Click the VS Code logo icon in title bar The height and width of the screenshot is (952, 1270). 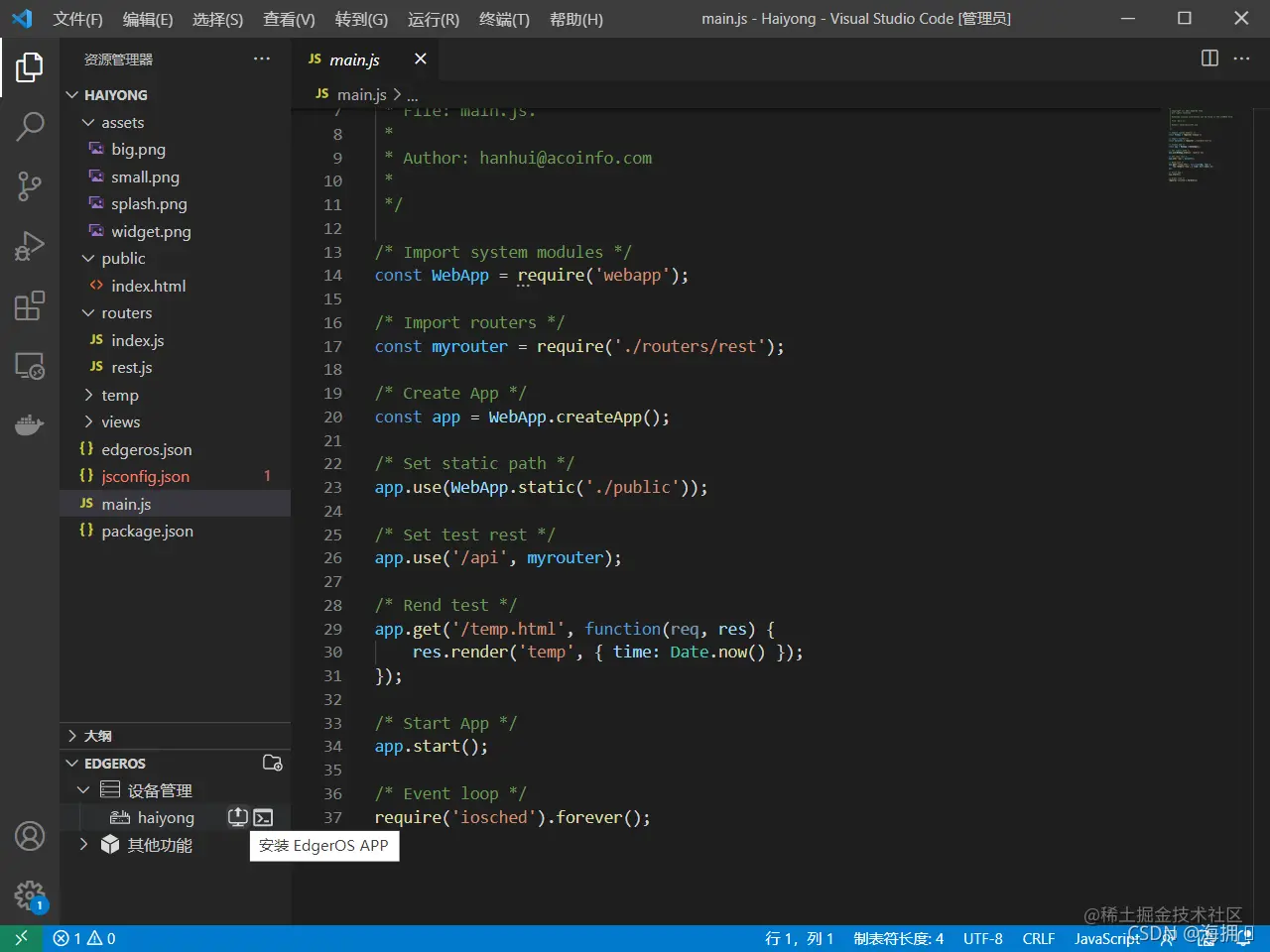[x=22, y=18]
